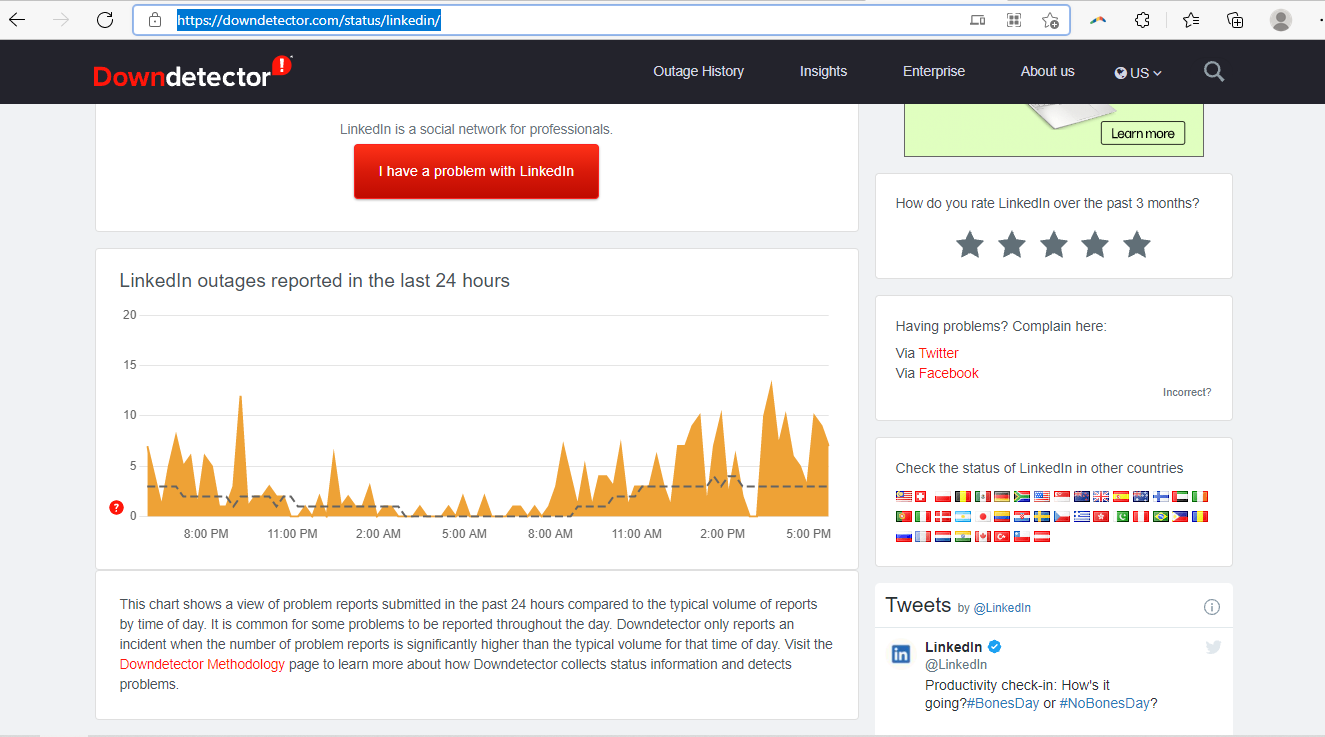Click the #BonesDay hashtag

pyautogui.click(x=1003, y=703)
